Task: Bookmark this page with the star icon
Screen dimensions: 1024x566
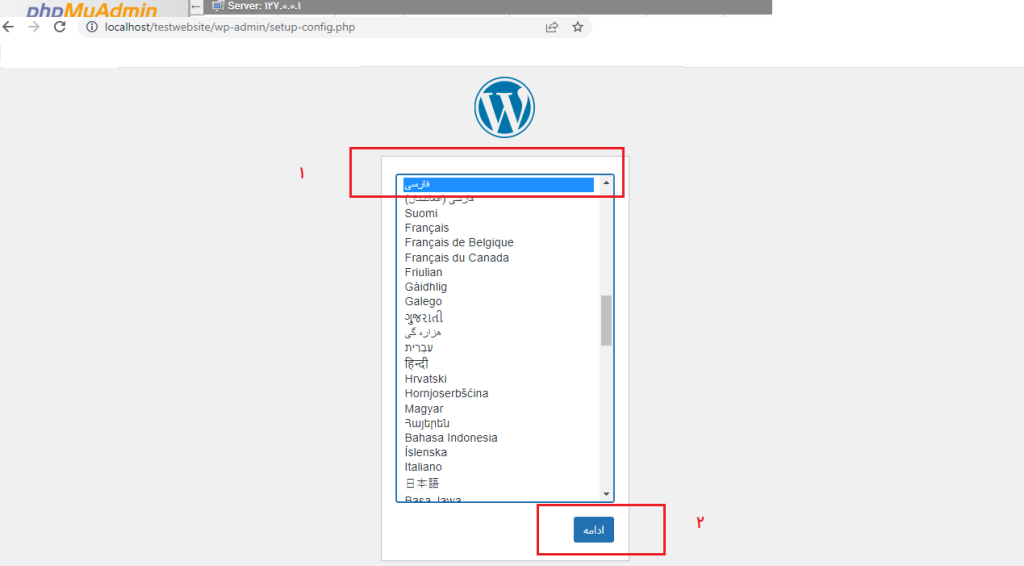Action: 577,27
